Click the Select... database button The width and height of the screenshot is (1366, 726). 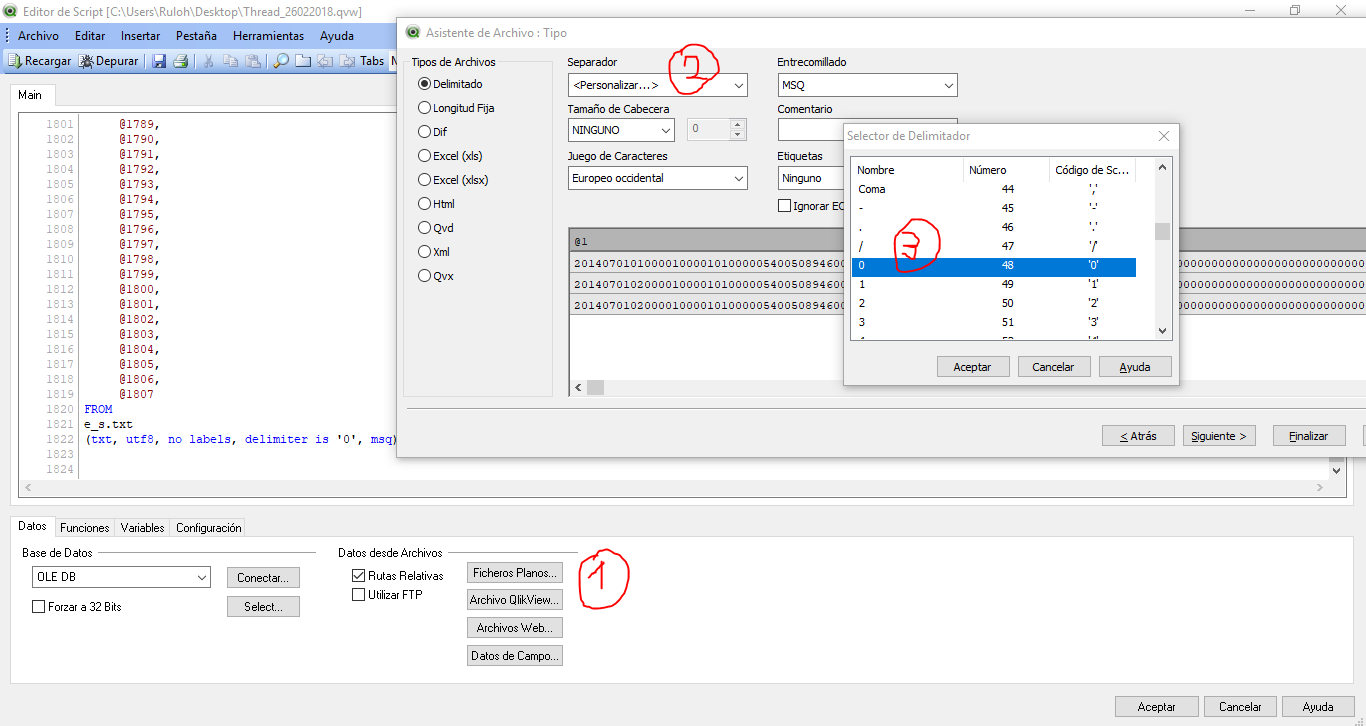[x=264, y=606]
